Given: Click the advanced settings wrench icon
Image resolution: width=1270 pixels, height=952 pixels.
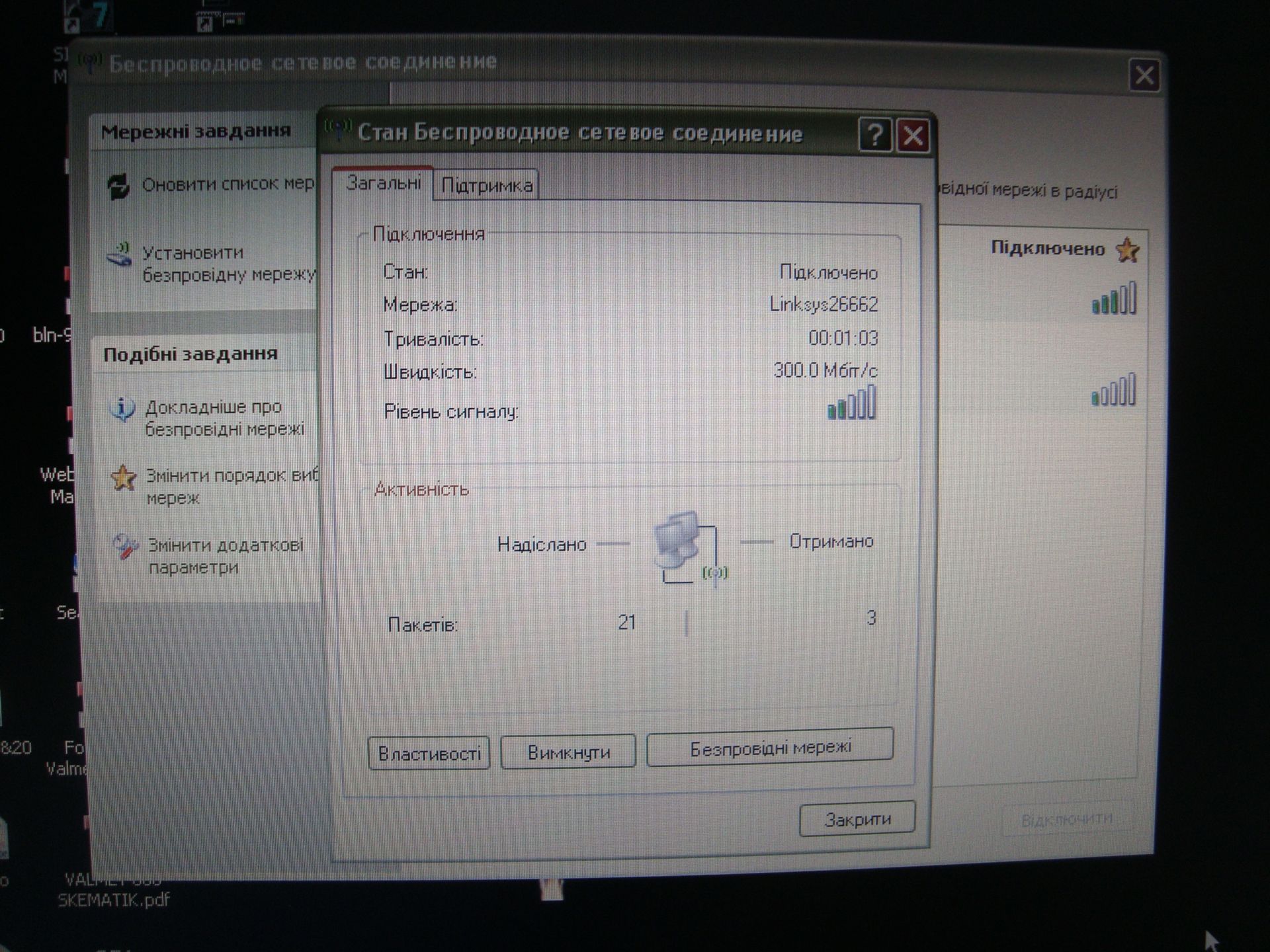Looking at the screenshot, I should (x=125, y=547).
